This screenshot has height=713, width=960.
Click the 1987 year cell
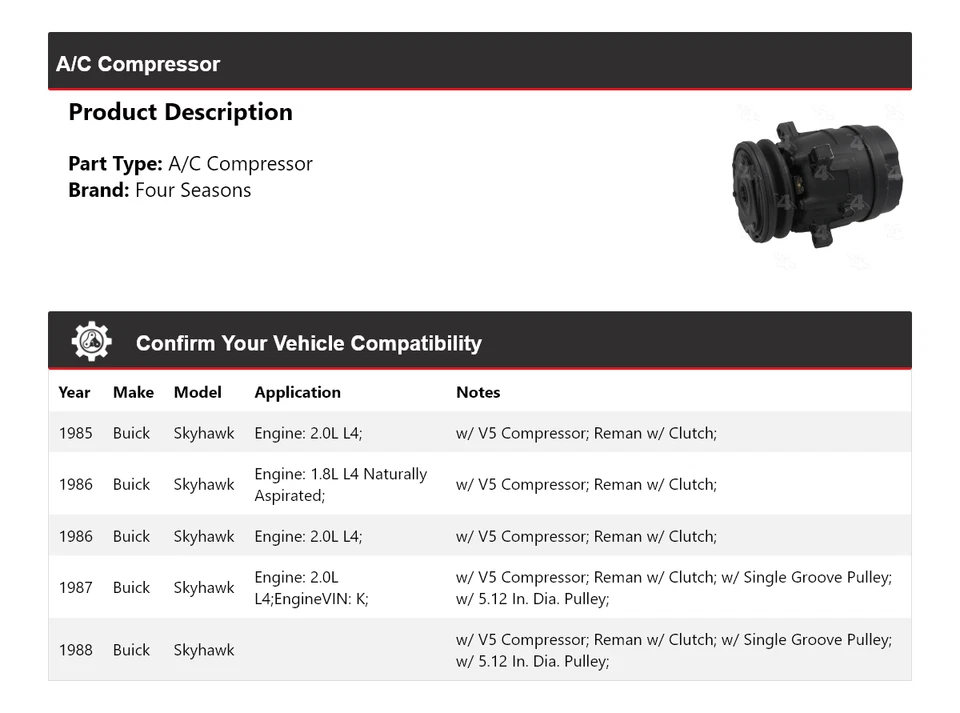pos(75,588)
